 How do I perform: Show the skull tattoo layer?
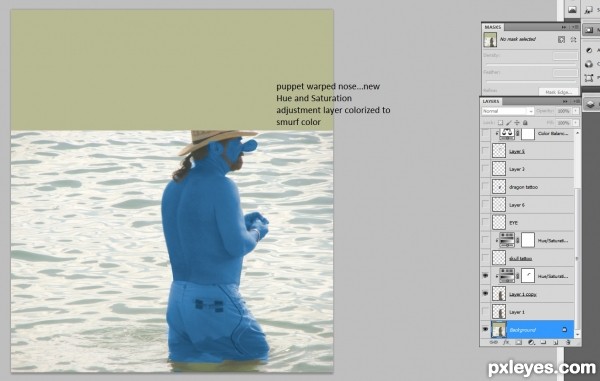click(485, 258)
